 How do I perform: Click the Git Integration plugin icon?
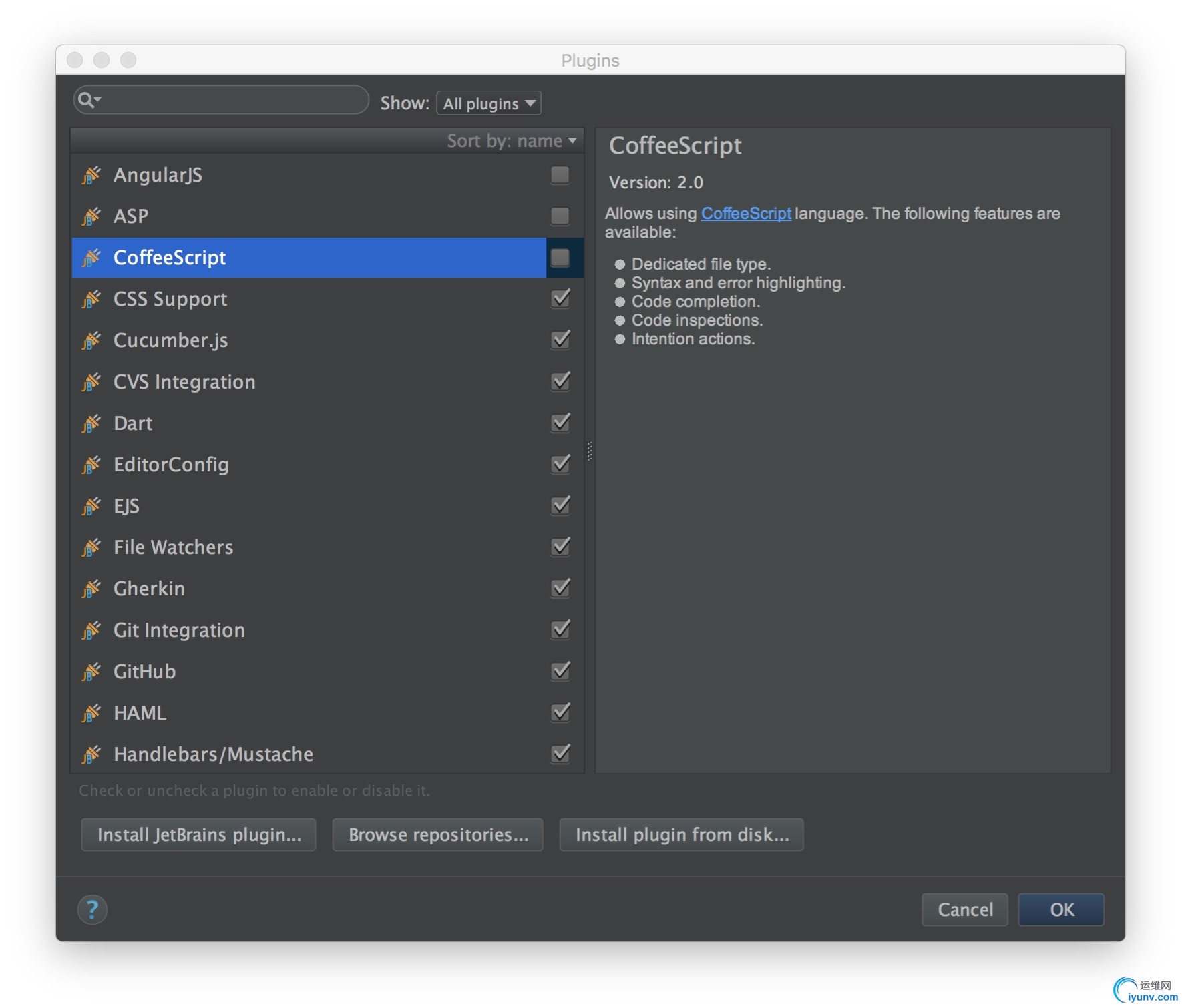91,630
